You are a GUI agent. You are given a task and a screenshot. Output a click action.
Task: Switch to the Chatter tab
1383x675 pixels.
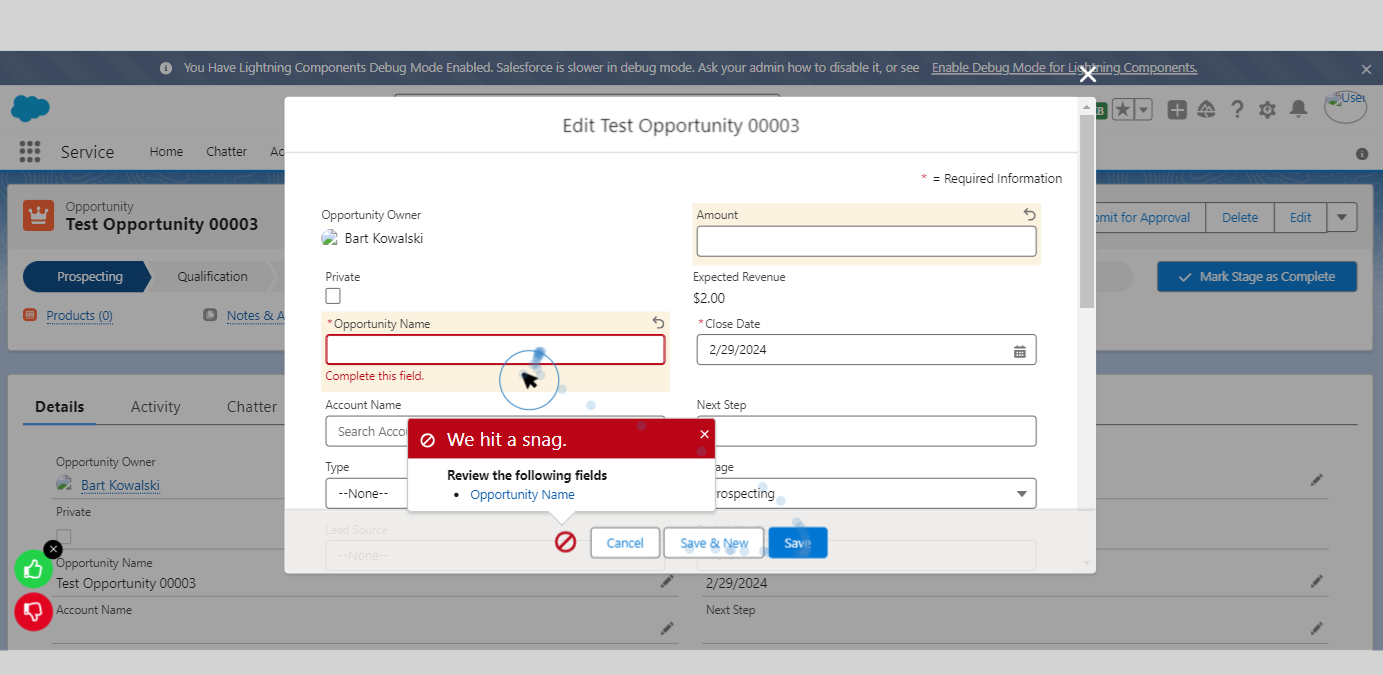click(251, 406)
